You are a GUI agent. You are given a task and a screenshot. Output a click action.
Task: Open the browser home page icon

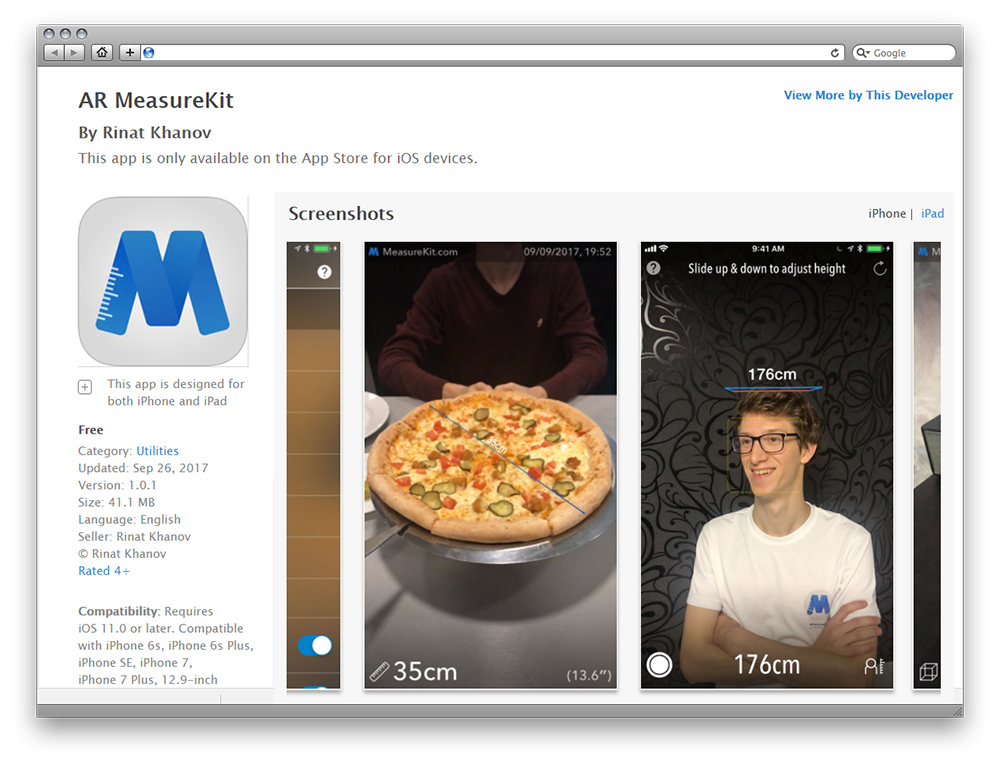[101, 53]
